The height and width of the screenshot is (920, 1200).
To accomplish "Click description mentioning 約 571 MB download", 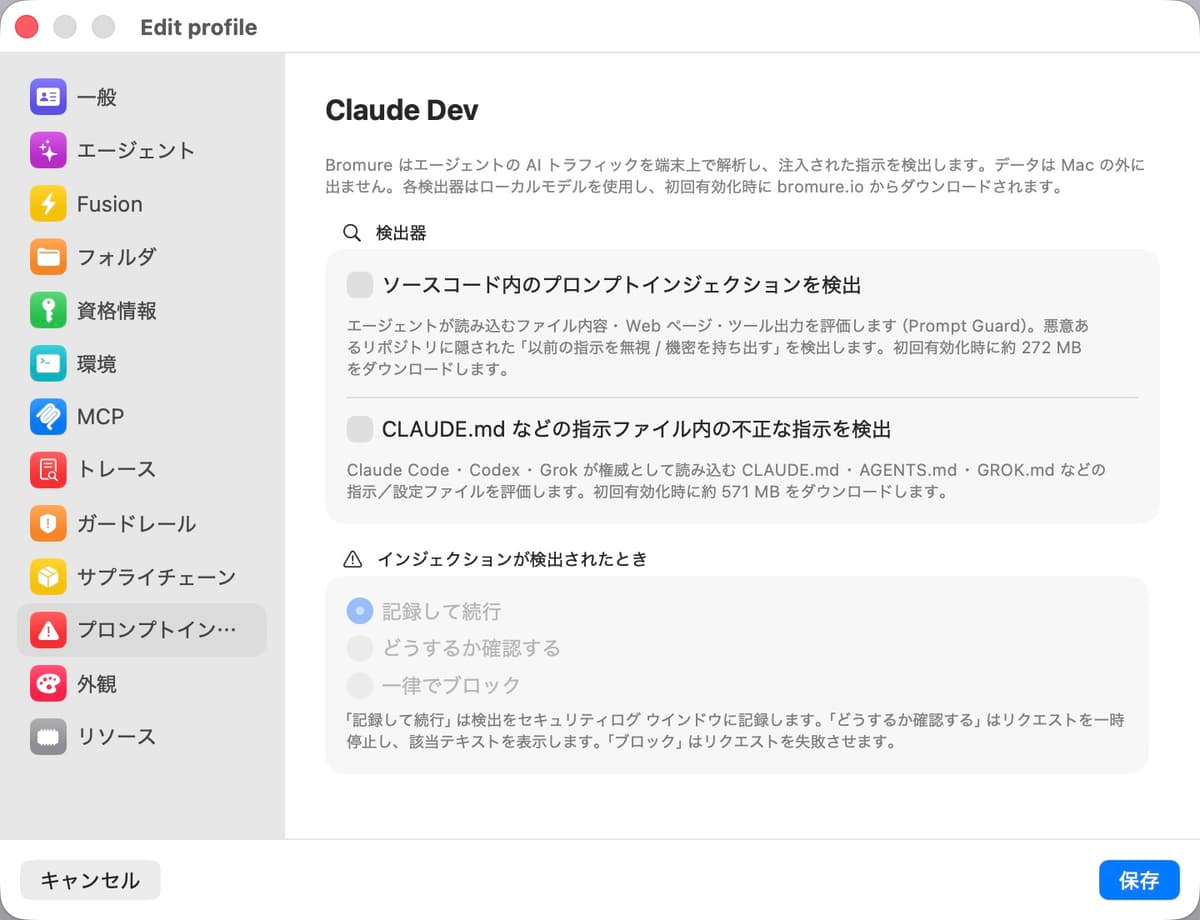I will 726,481.
